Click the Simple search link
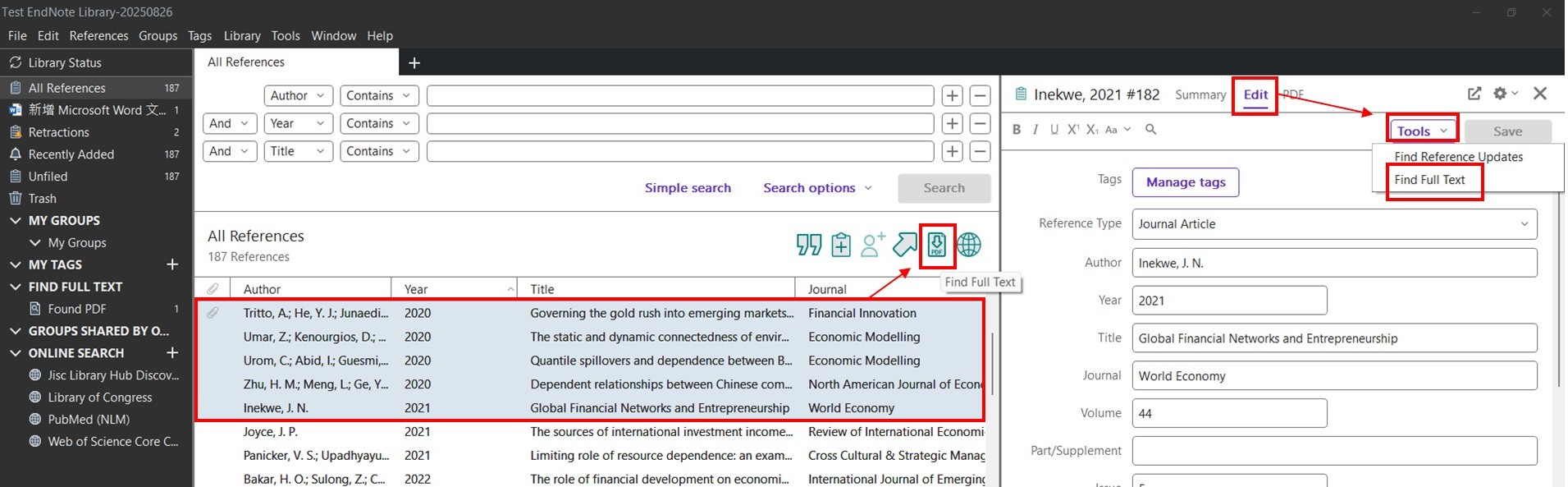Viewport: 1568px width, 487px height. [688, 188]
